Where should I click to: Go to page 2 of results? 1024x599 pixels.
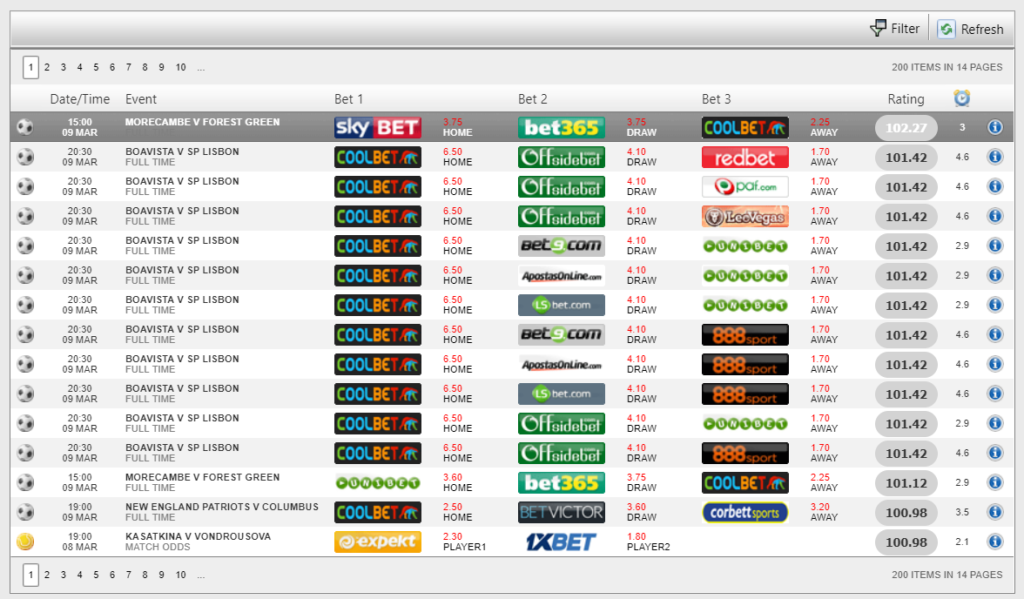(x=46, y=66)
